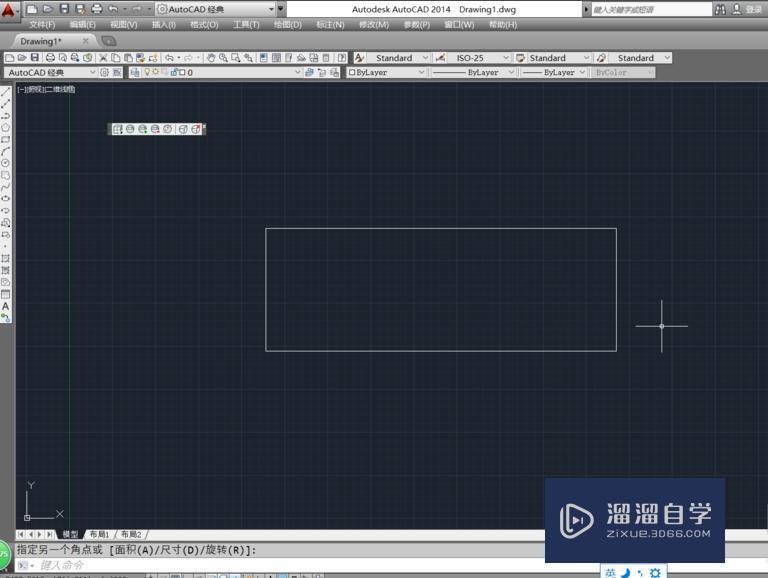Select the Revision Cloud tool

coord(5,175)
